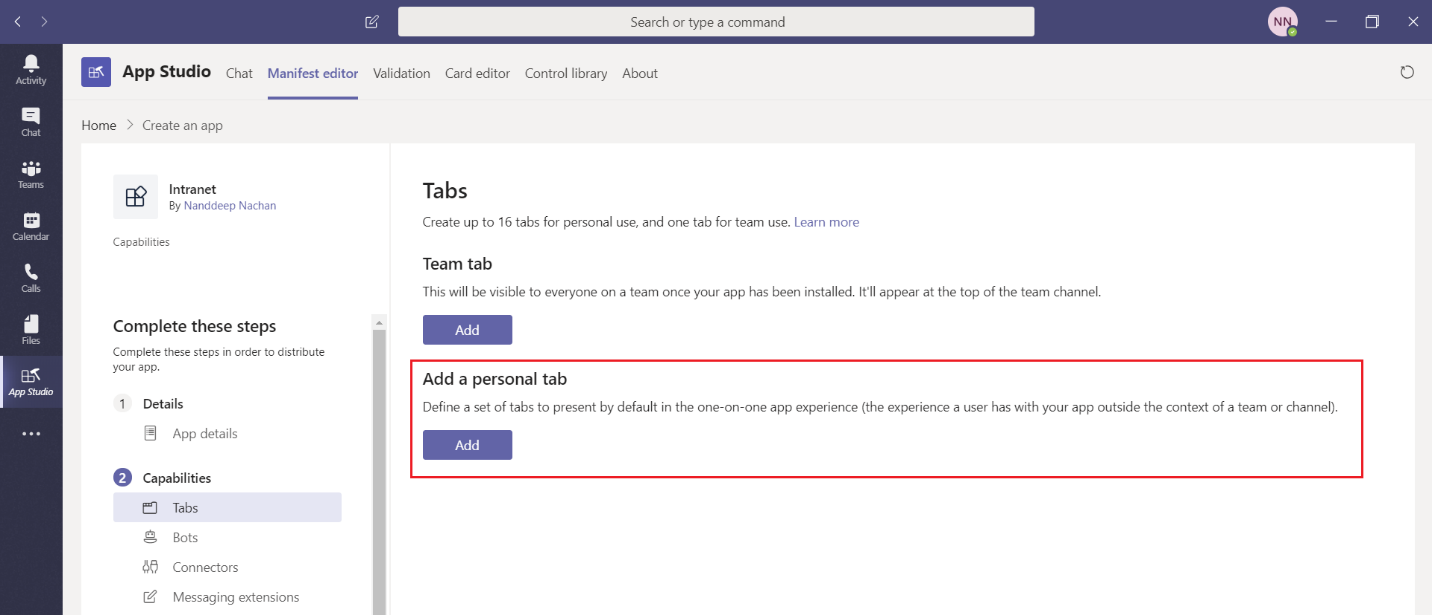Click the new chat compose icon
This screenshot has height=615, width=1432.
(372, 22)
